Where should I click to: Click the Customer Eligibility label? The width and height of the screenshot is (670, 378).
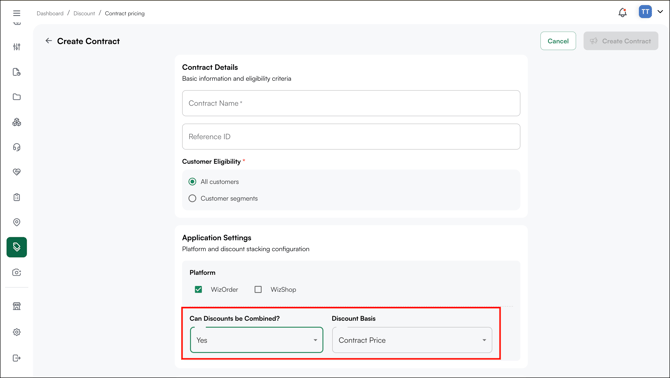click(x=212, y=161)
